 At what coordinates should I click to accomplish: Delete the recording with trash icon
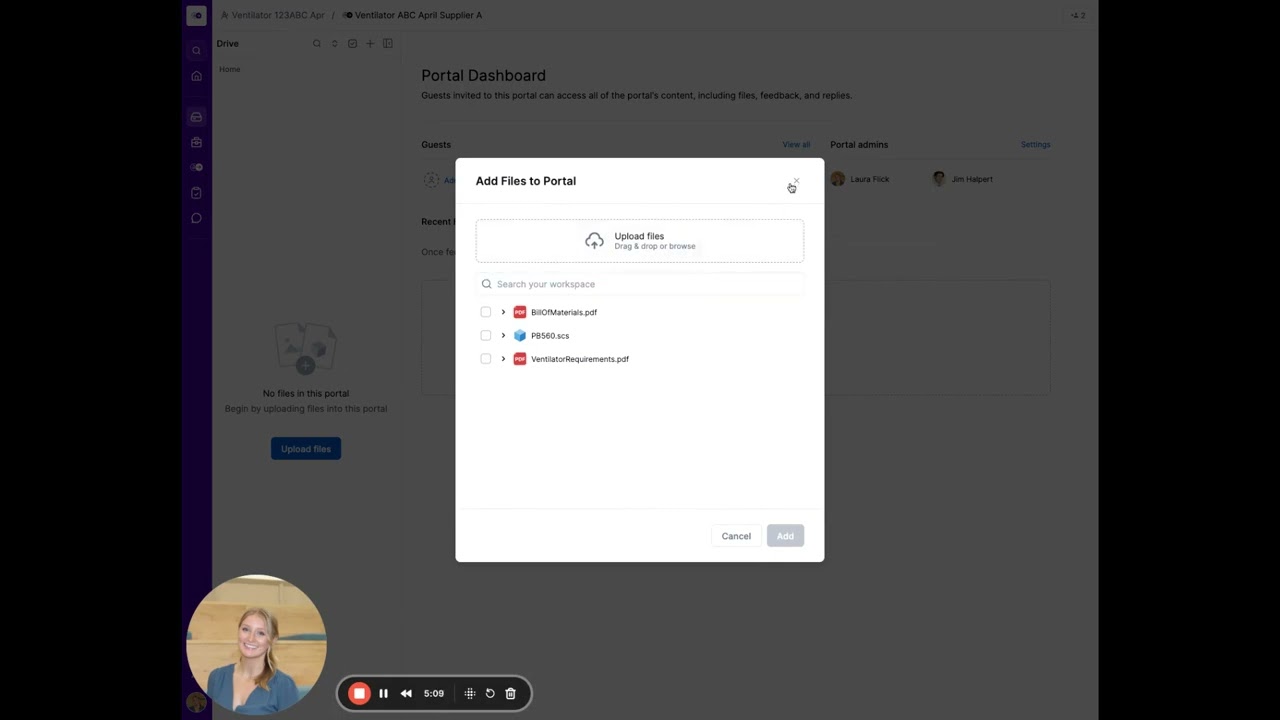(x=510, y=693)
